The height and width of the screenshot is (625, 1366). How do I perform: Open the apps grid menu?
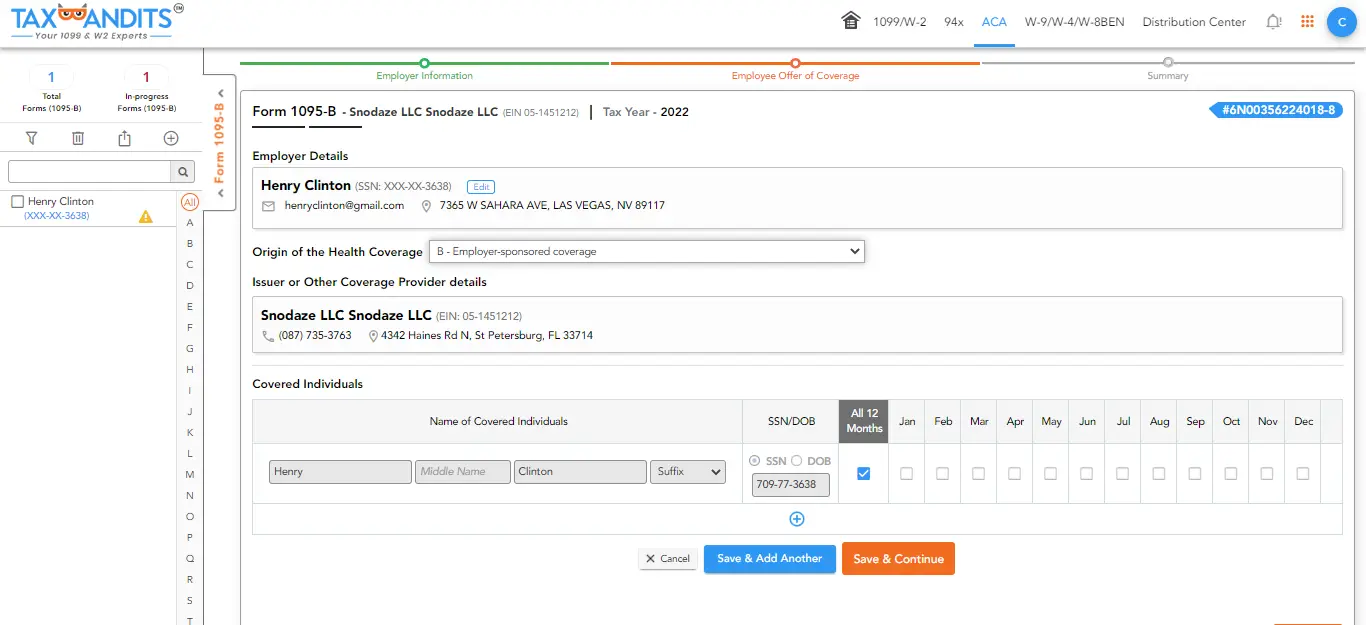point(1307,21)
